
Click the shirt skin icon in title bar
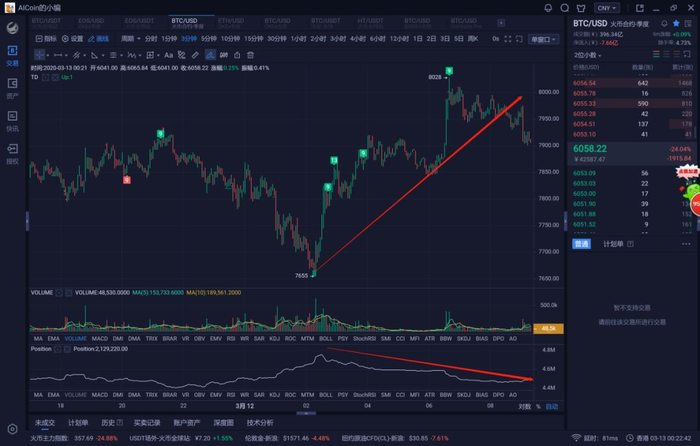[580, 6]
